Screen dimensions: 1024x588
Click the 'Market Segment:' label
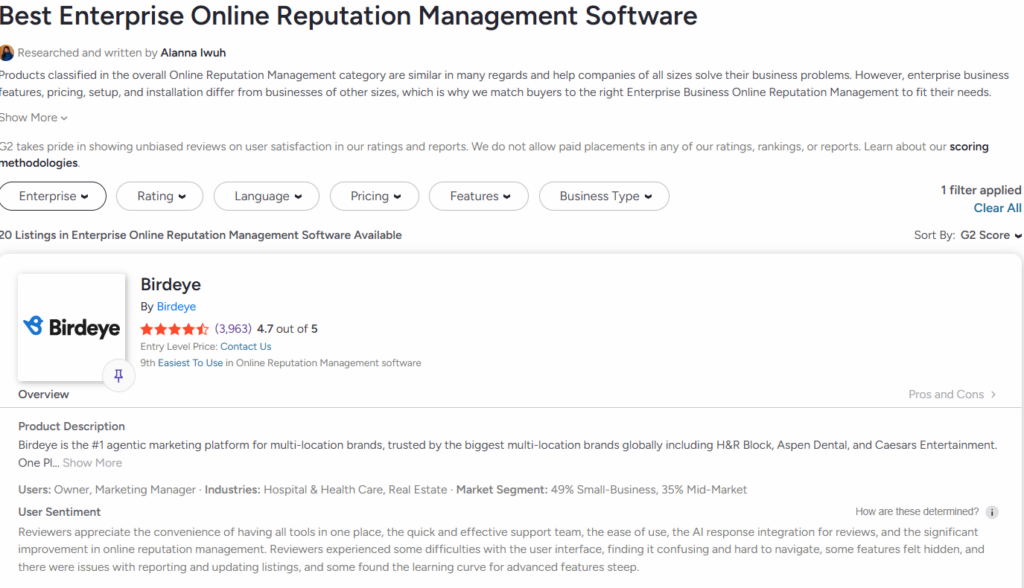pyautogui.click(x=502, y=490)
